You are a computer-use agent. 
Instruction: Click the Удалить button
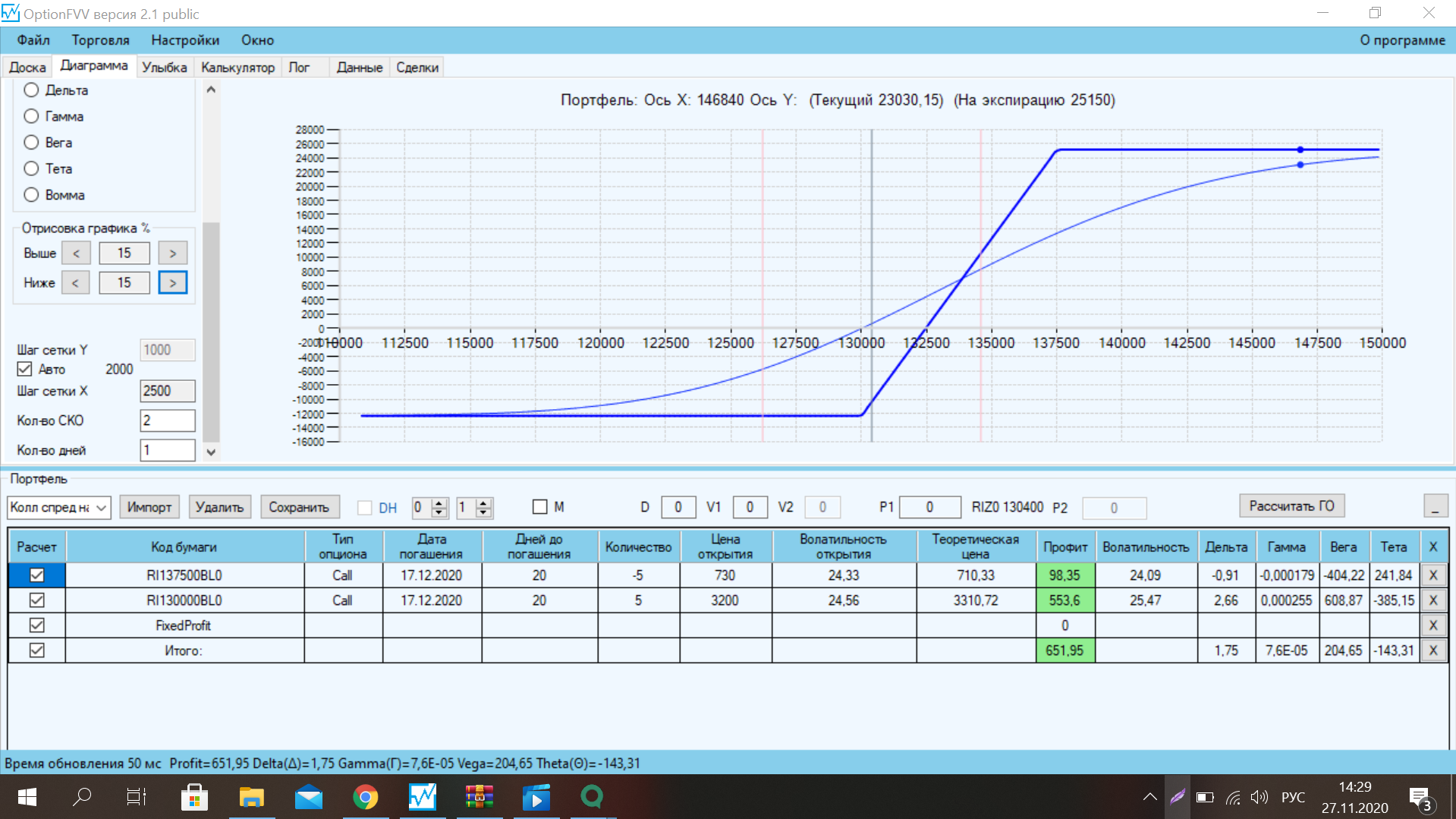coord(219,507)
